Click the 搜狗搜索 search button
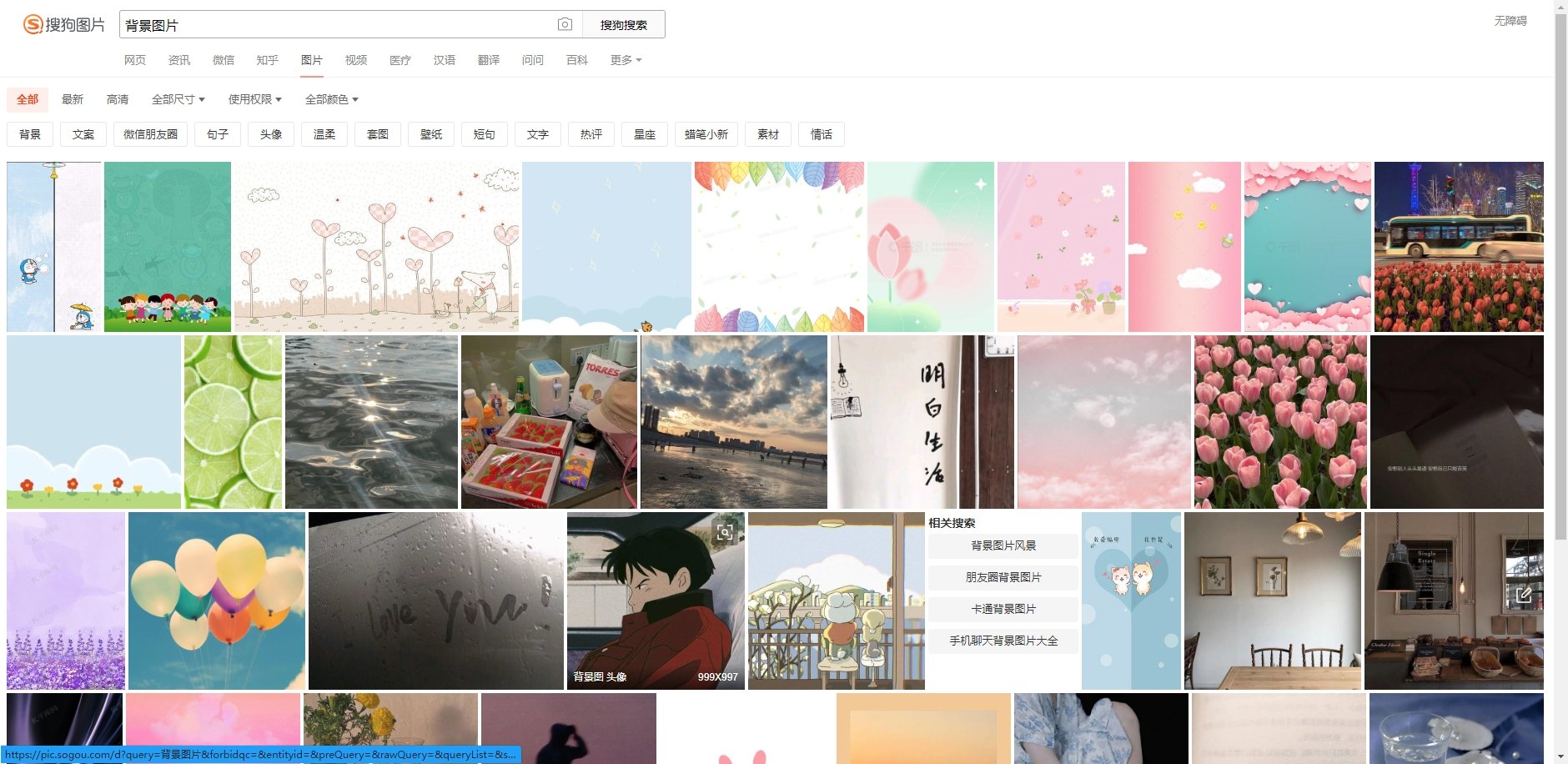Image resolution: width=1568 pixels, height=764 pixels. point(623,23)
